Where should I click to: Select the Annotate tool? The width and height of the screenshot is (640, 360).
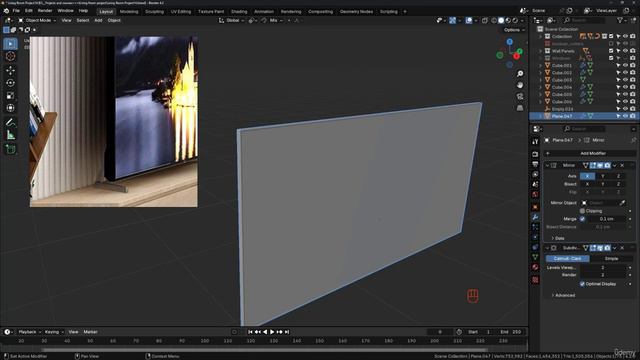click(11, 122)
